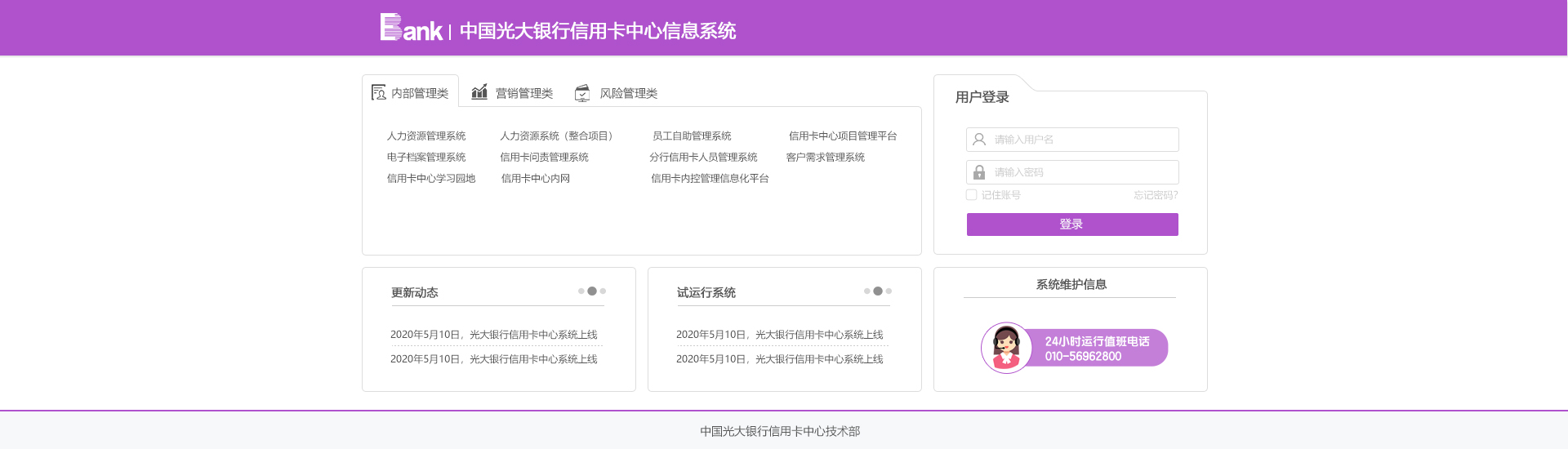1568x449 pixels.
Task: Click the customer service avatar icon
Action: point(1006,348)
